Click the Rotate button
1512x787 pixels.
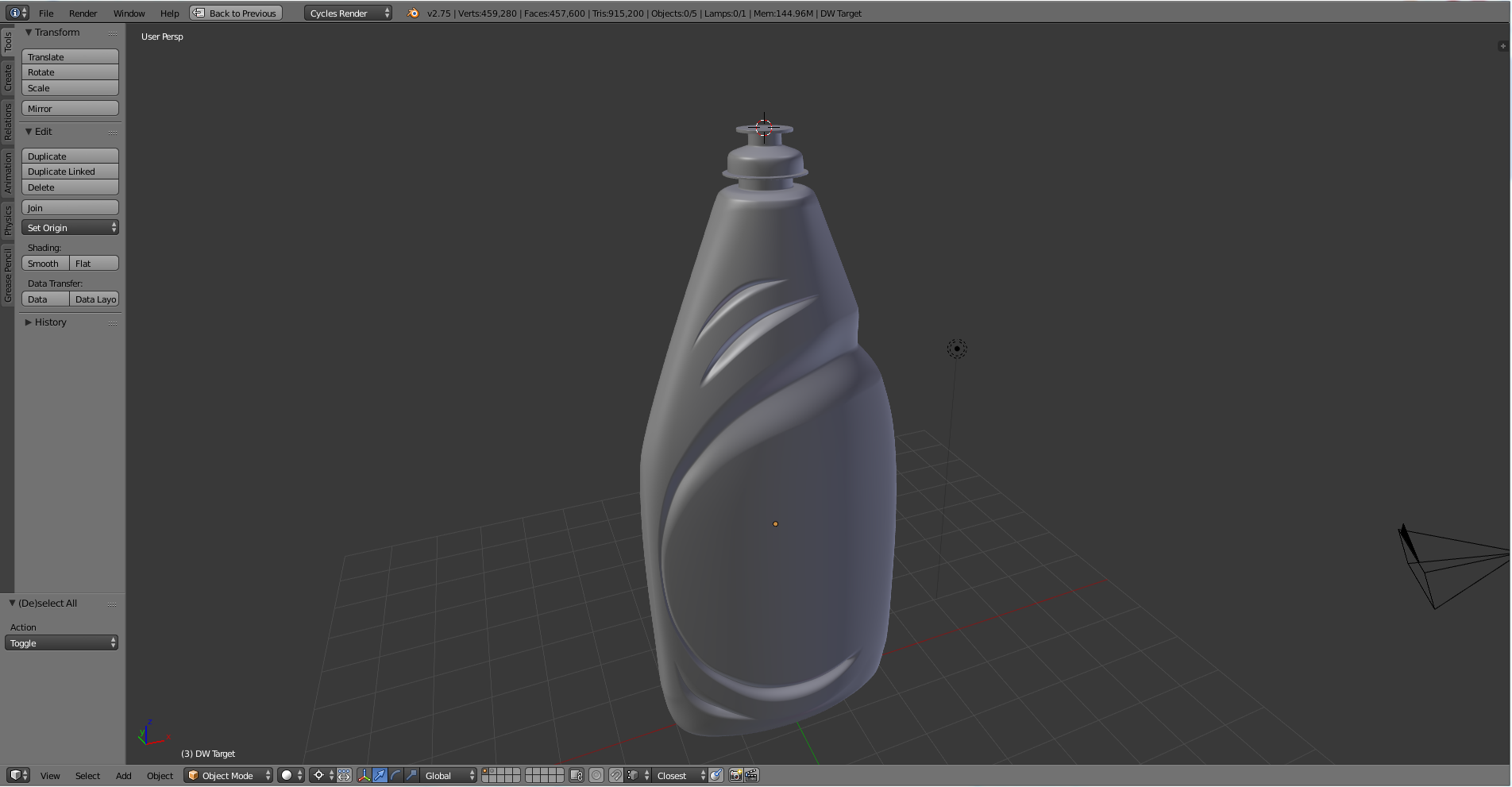point(70,72)
